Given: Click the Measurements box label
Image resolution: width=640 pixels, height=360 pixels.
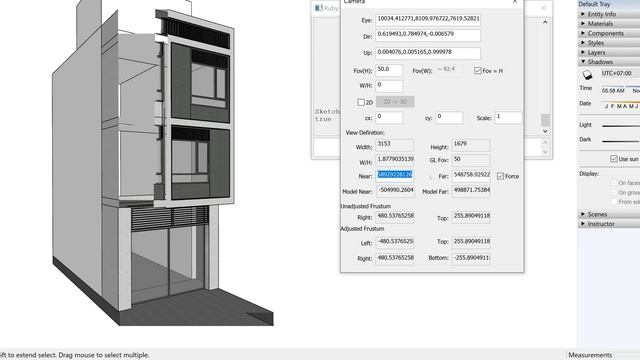Looking at the screenshot, I should point(590,355).
